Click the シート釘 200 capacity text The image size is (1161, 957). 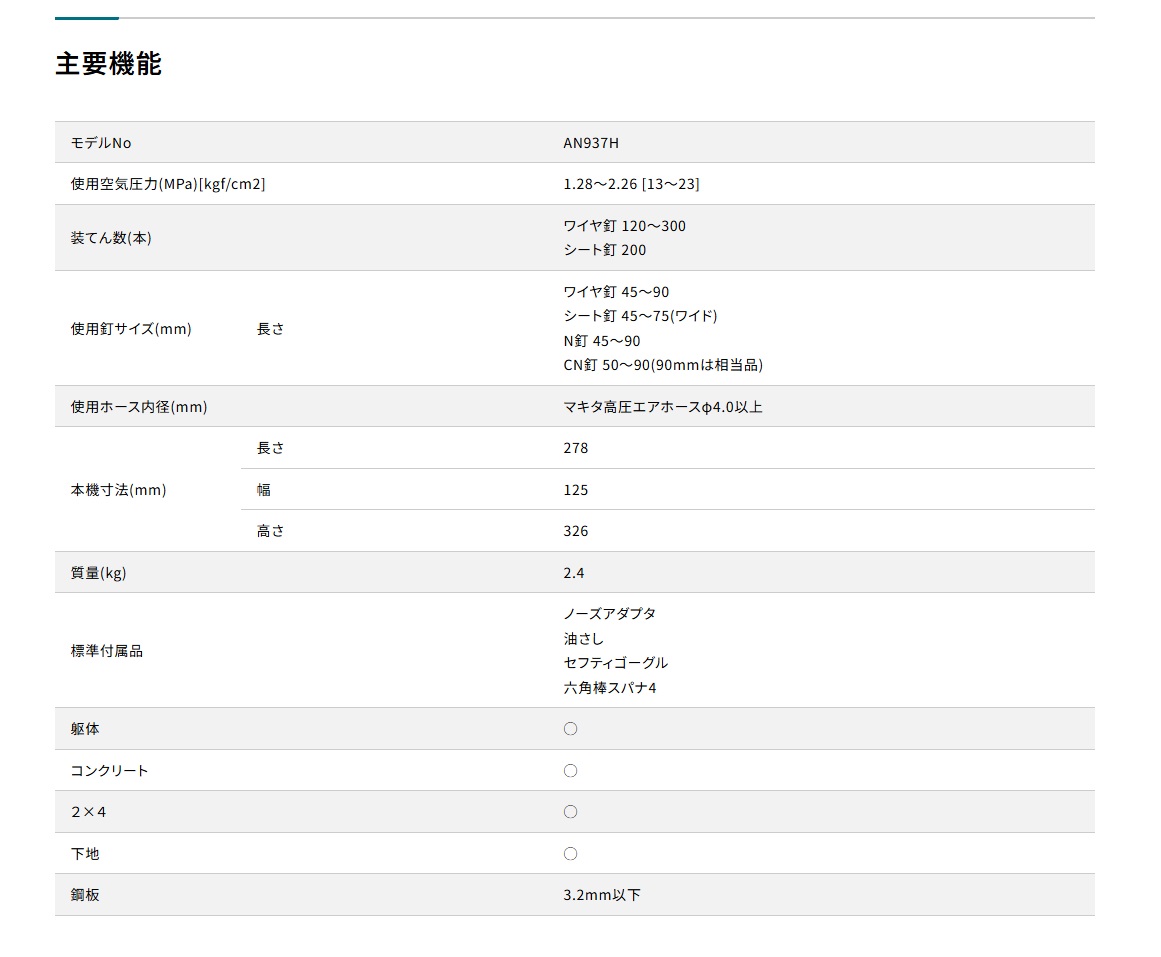tap(605, 250)
